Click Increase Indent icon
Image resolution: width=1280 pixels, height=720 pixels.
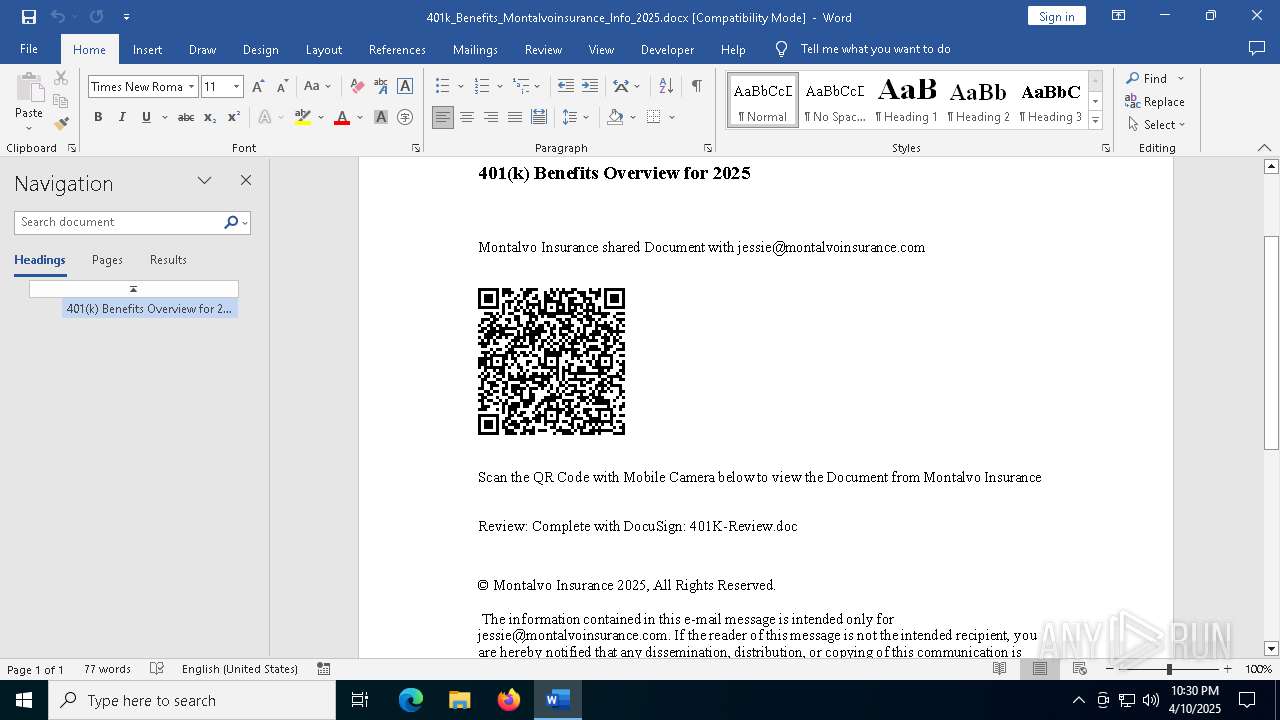click(590, 87)
